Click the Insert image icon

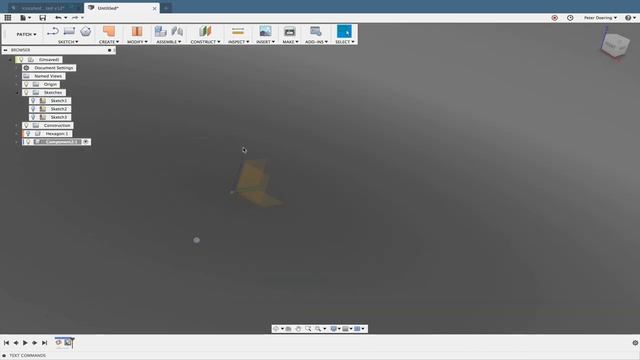[x=265, y=31]
